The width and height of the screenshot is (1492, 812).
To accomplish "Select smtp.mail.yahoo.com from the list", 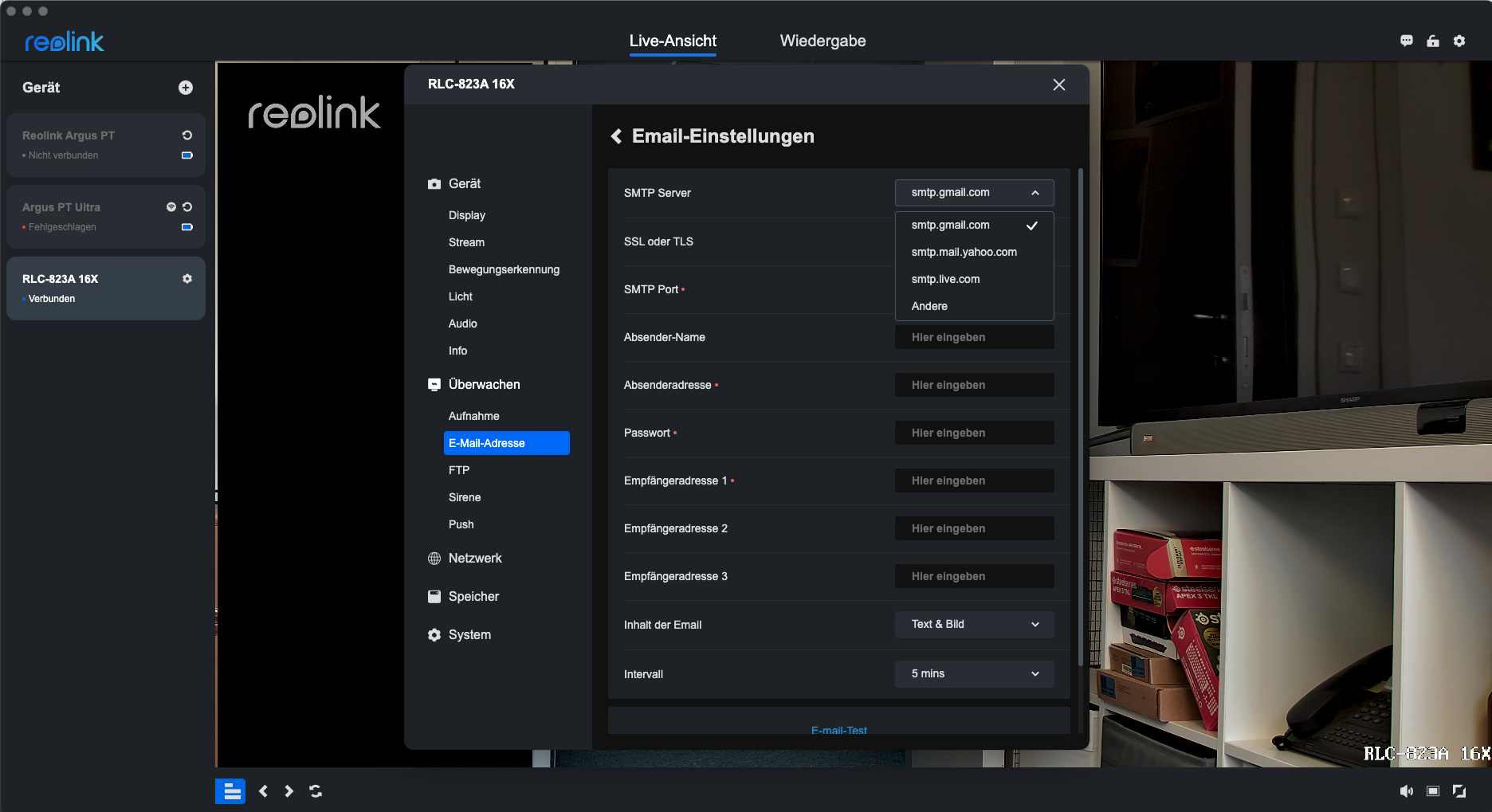I will pyautogui.click(x=964, y=253).
